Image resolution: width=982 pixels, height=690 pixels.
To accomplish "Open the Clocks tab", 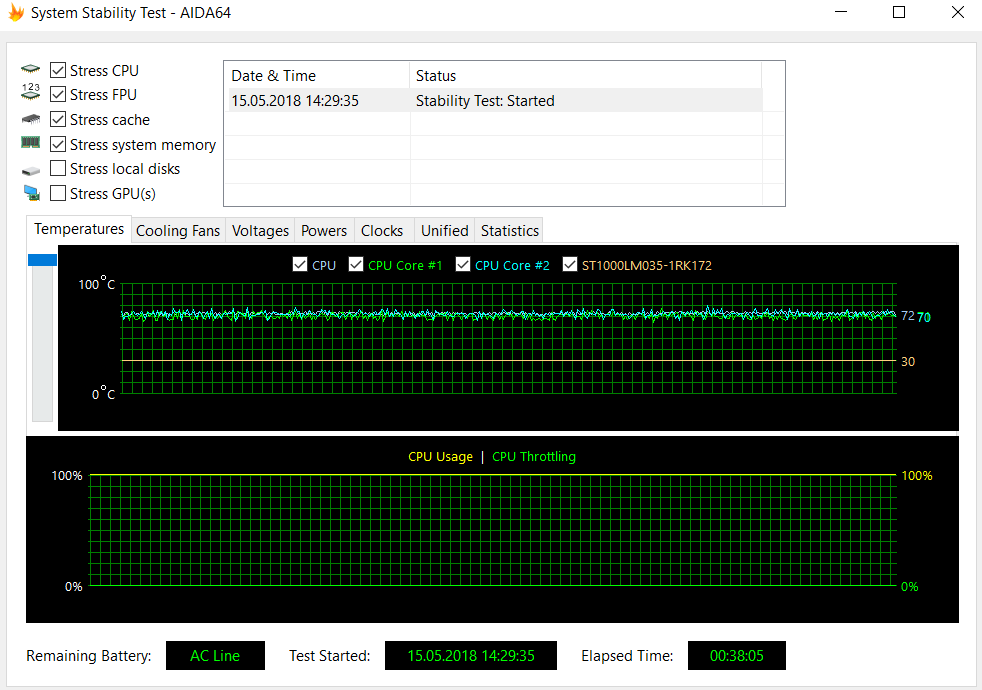I will point(382,231).
